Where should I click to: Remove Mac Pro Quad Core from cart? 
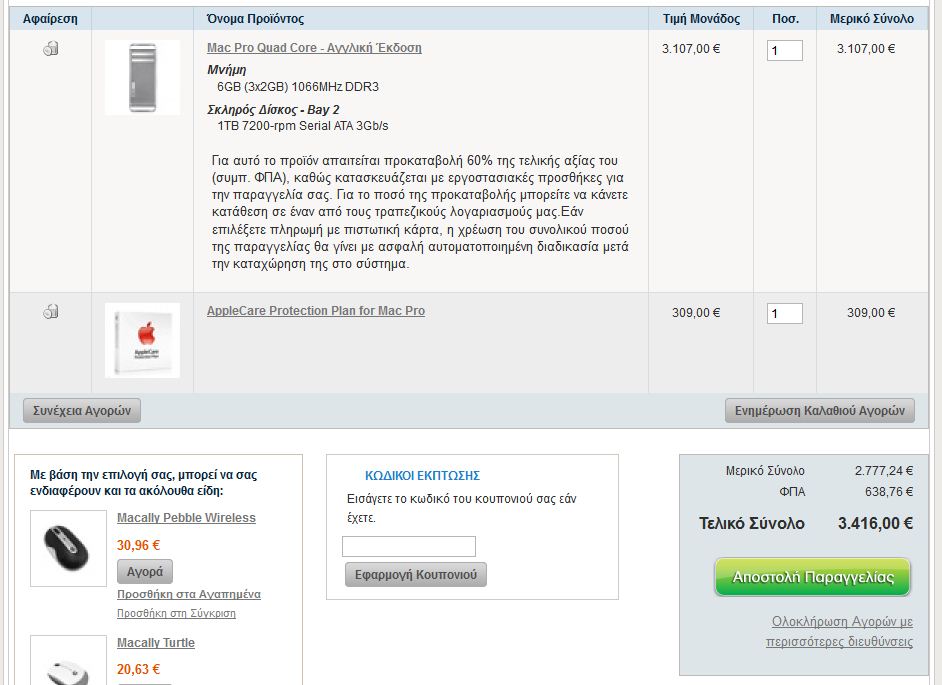click(x=51, y=48)
